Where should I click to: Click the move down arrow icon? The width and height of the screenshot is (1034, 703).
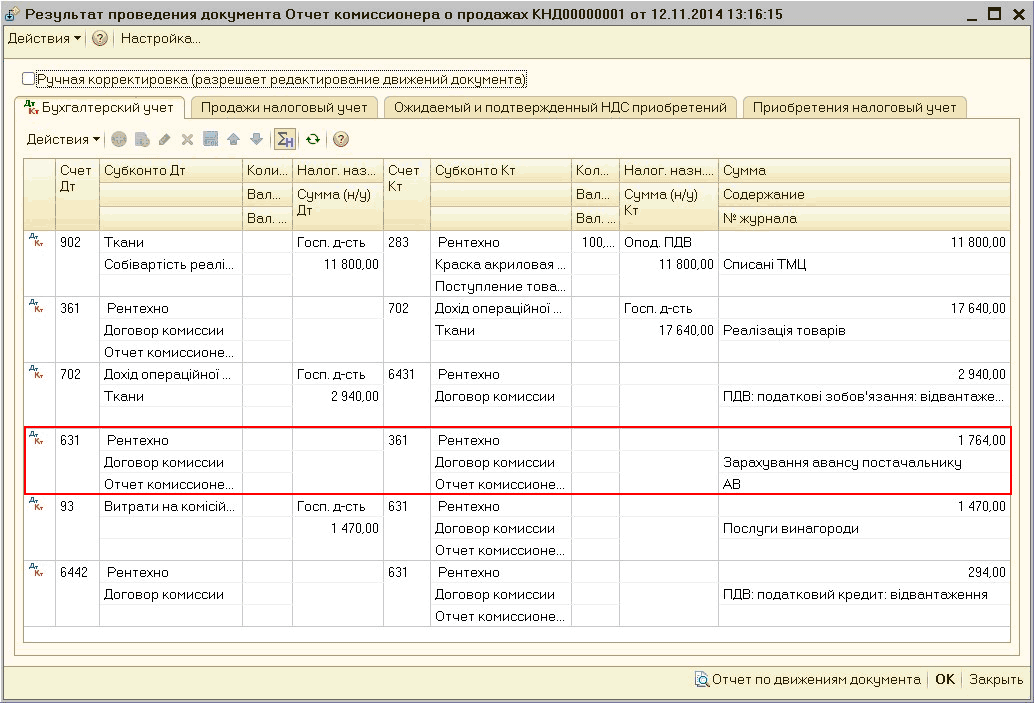tap(257, 139)
